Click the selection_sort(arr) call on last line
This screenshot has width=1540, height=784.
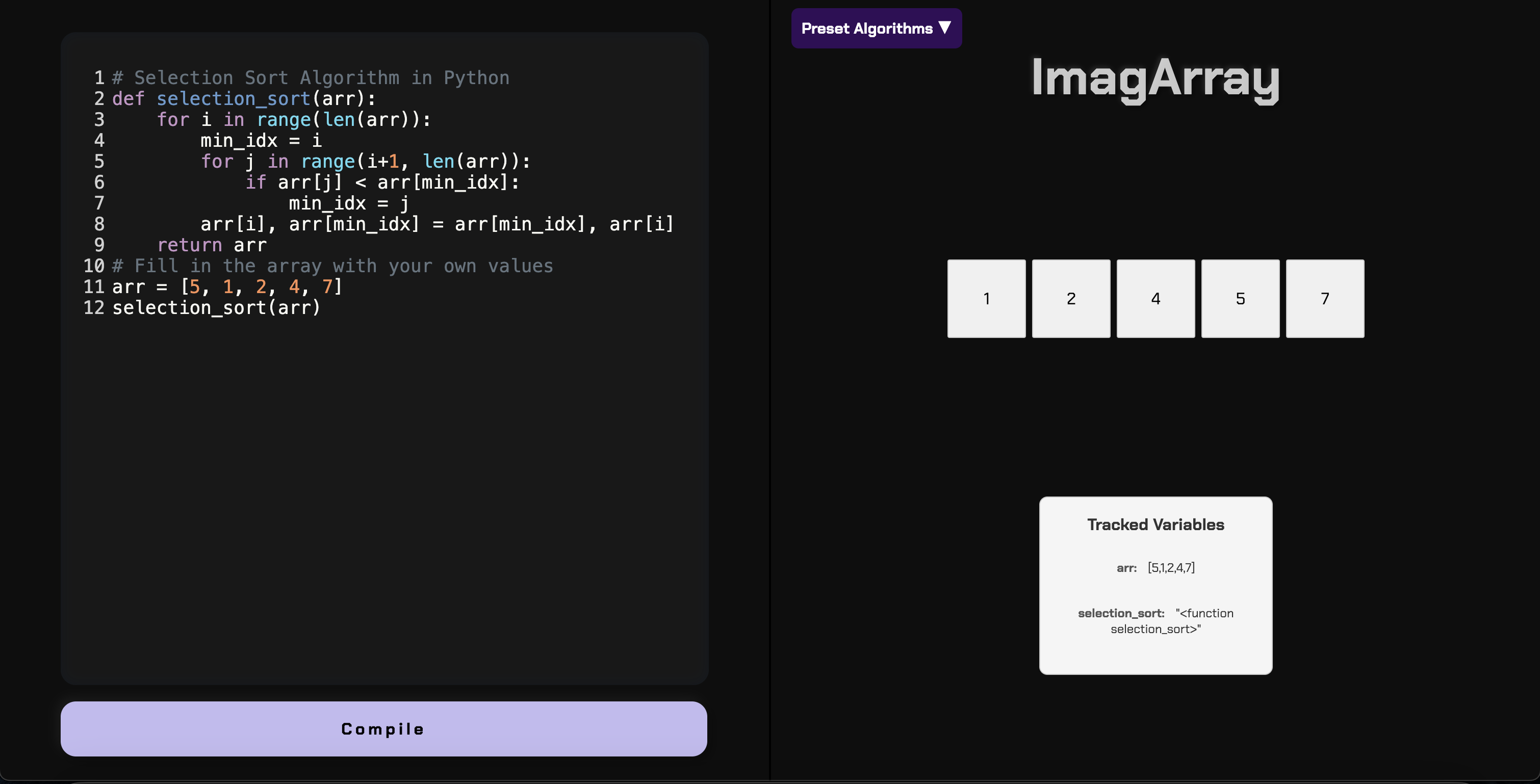(x=216, y=308)
